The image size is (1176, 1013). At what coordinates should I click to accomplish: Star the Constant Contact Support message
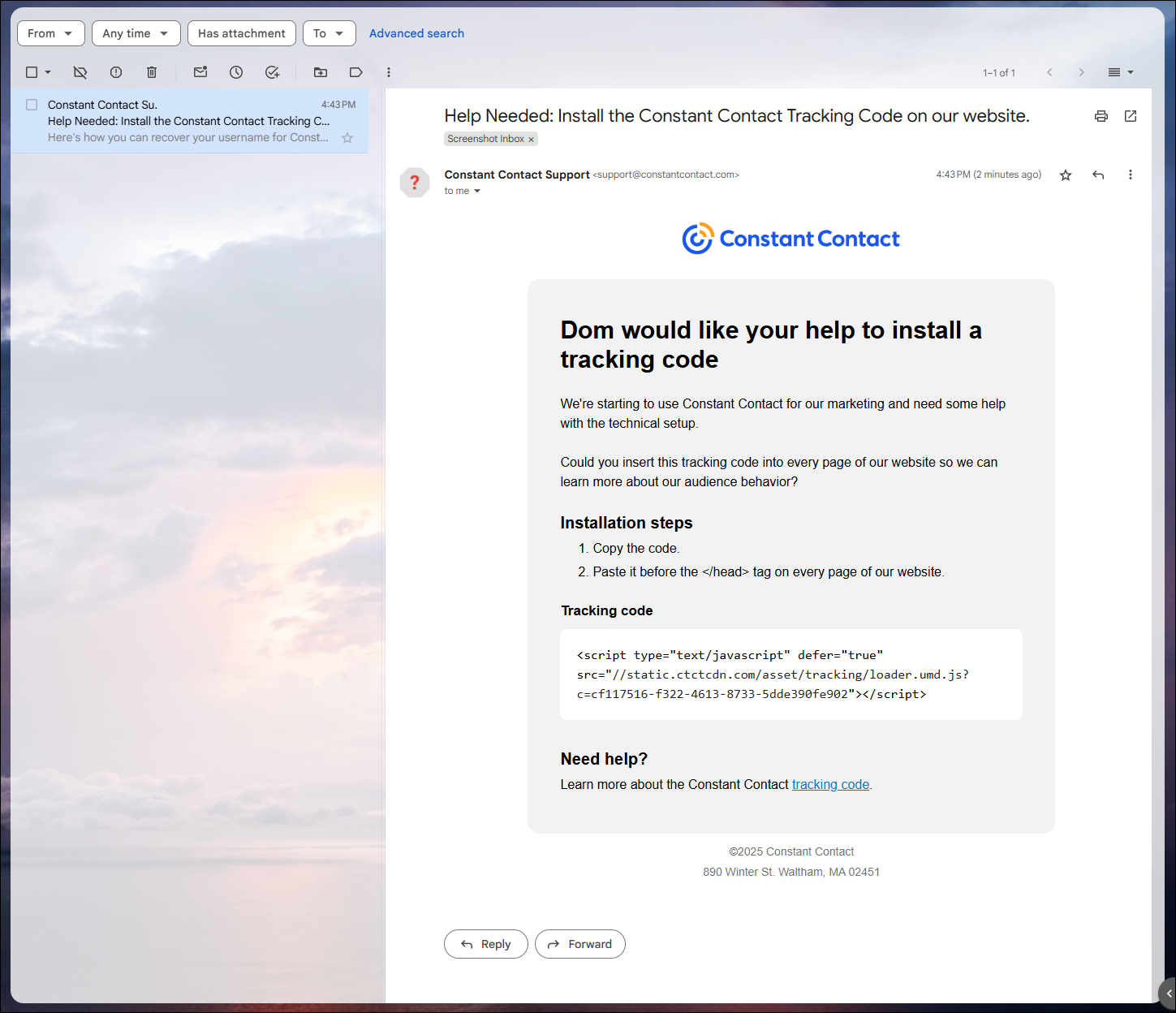coord(1065,175)
